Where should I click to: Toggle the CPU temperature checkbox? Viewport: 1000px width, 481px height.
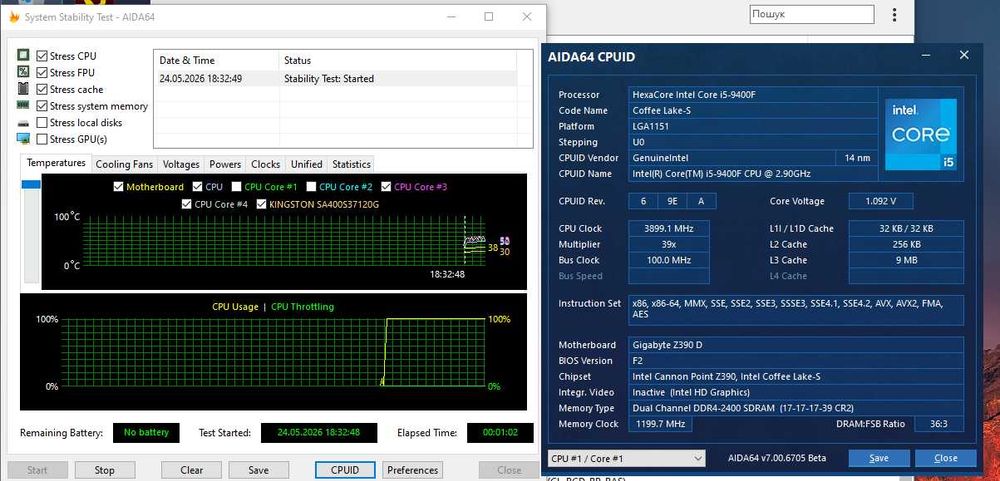tap(197, 187)
